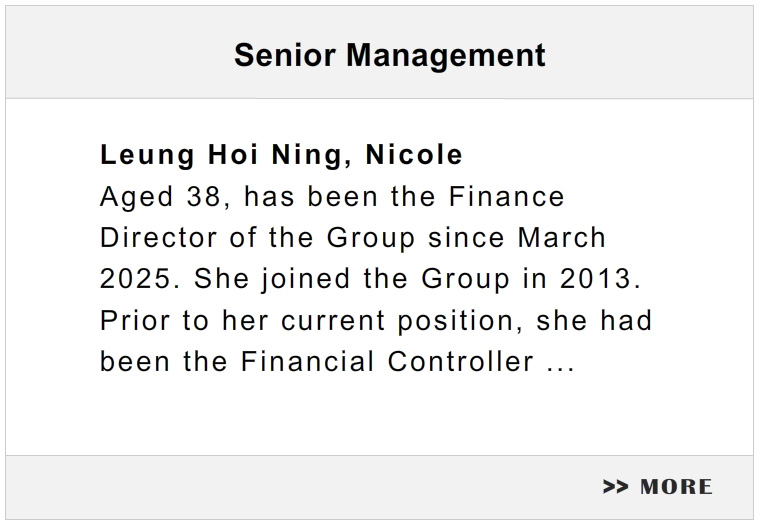Click the word 'Senior' in the title
This screenshot has height=526, width=760.
point(285,55)
